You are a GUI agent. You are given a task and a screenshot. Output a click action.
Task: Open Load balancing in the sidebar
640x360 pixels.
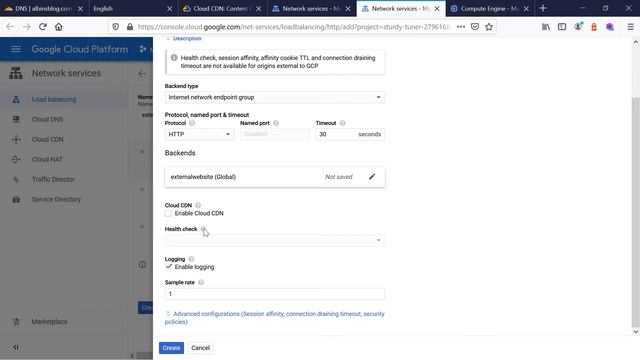point(54,100)
